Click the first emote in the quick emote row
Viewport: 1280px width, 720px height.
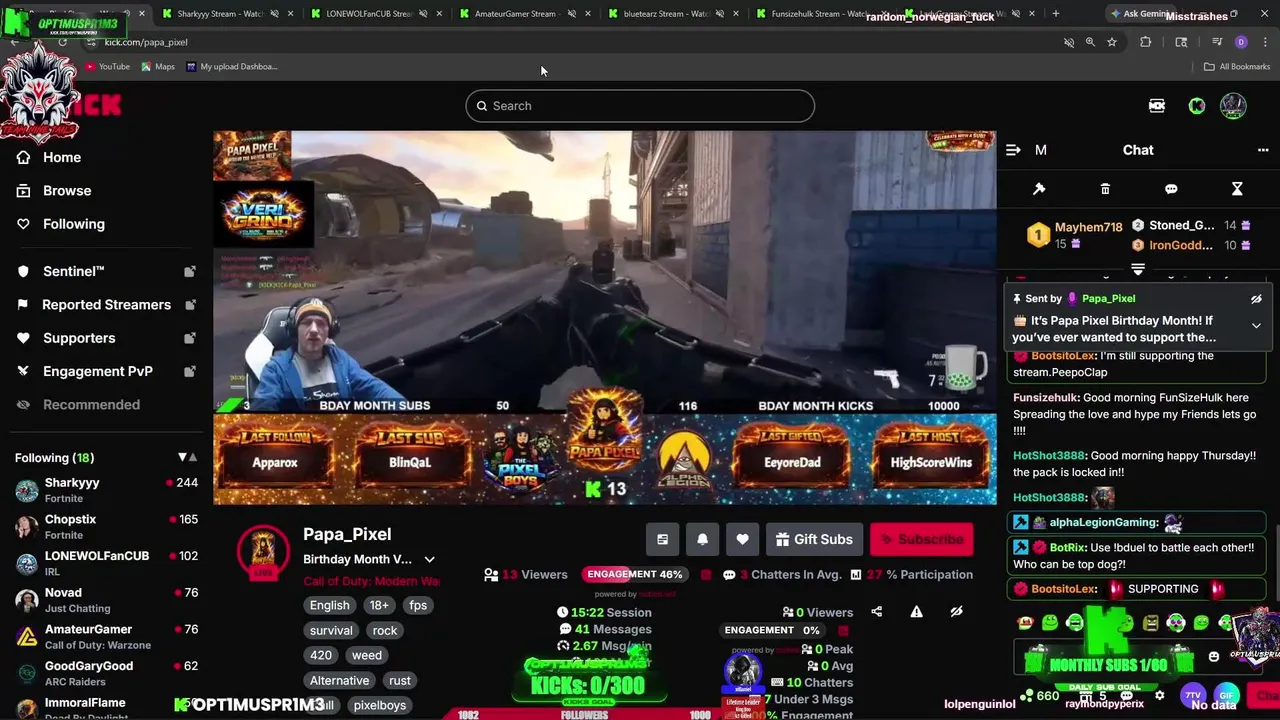1025,623
